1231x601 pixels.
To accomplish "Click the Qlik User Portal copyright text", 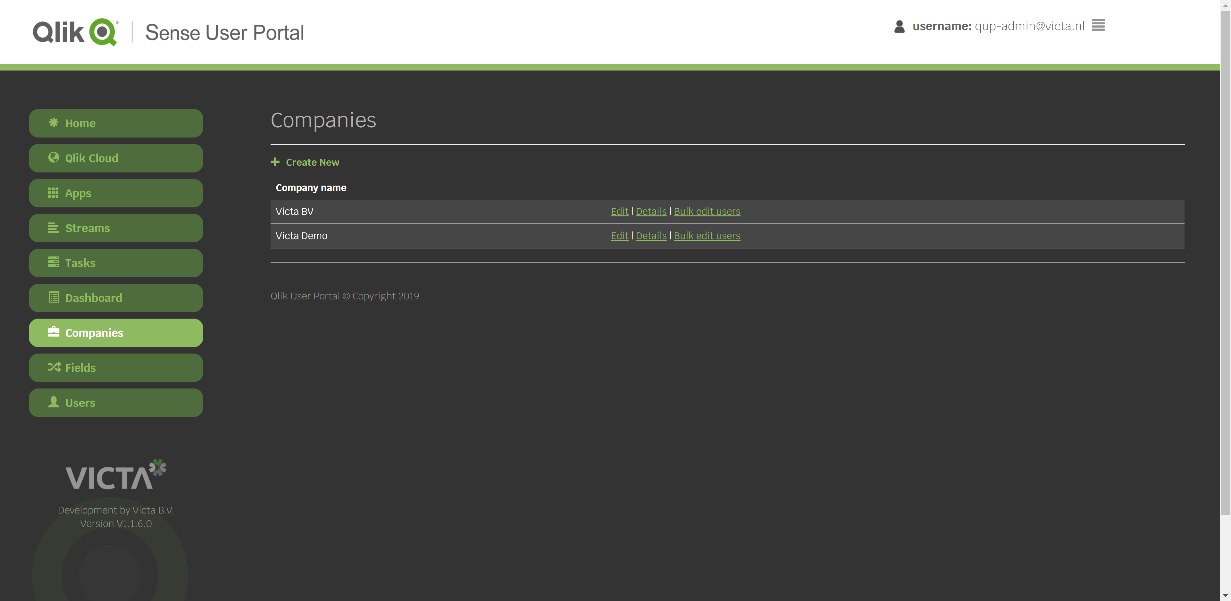I will (345, 296).
